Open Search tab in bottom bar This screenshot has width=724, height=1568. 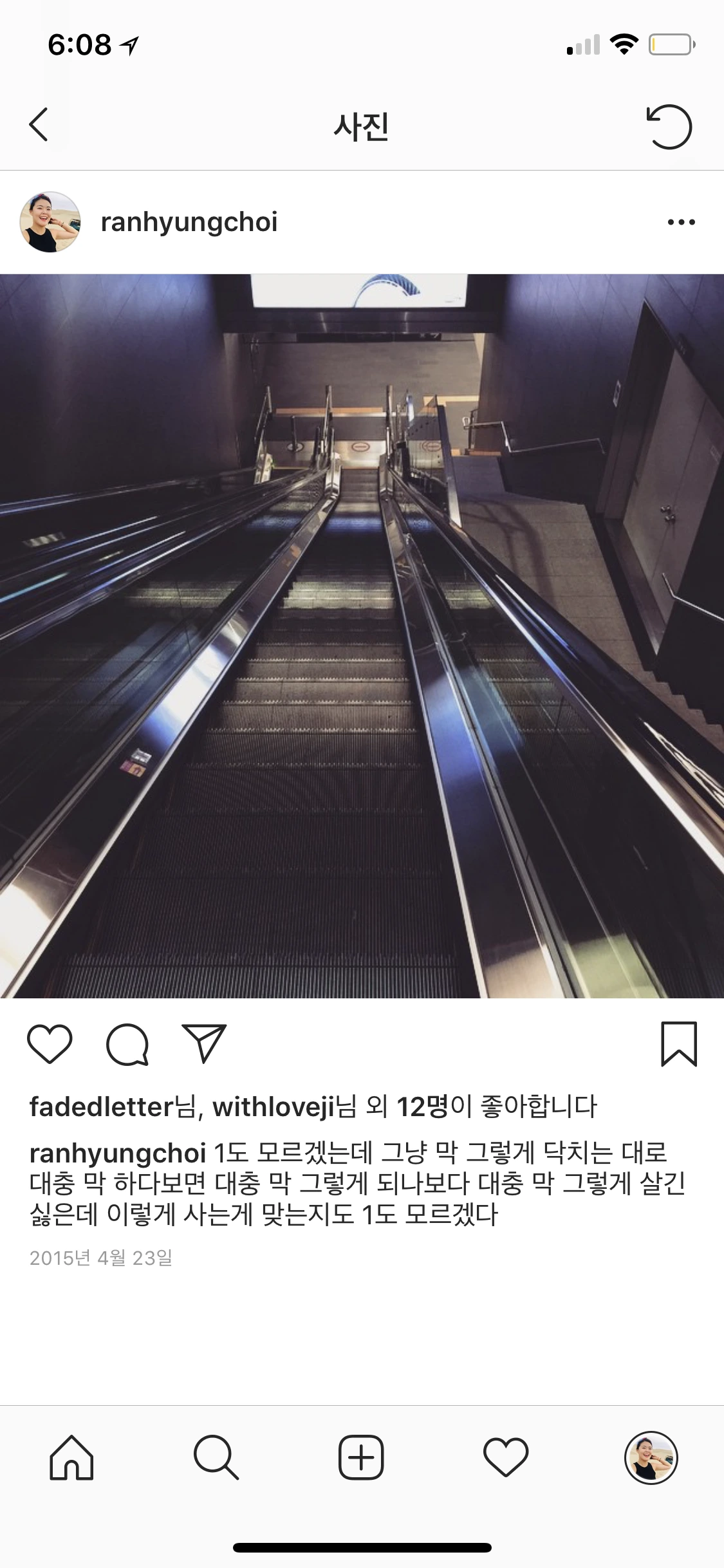(x=216, y=1457)
